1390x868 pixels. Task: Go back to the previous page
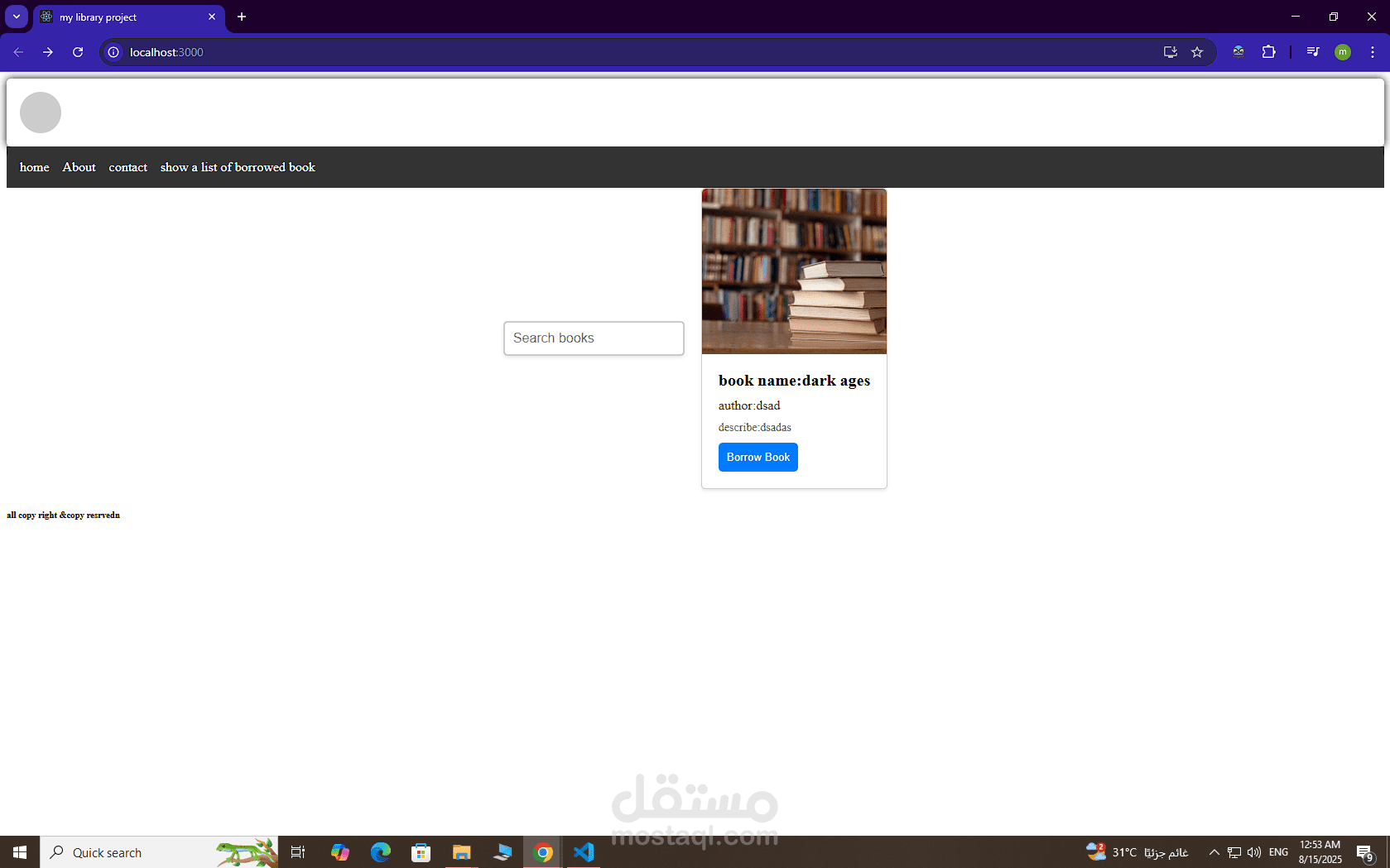18,52
